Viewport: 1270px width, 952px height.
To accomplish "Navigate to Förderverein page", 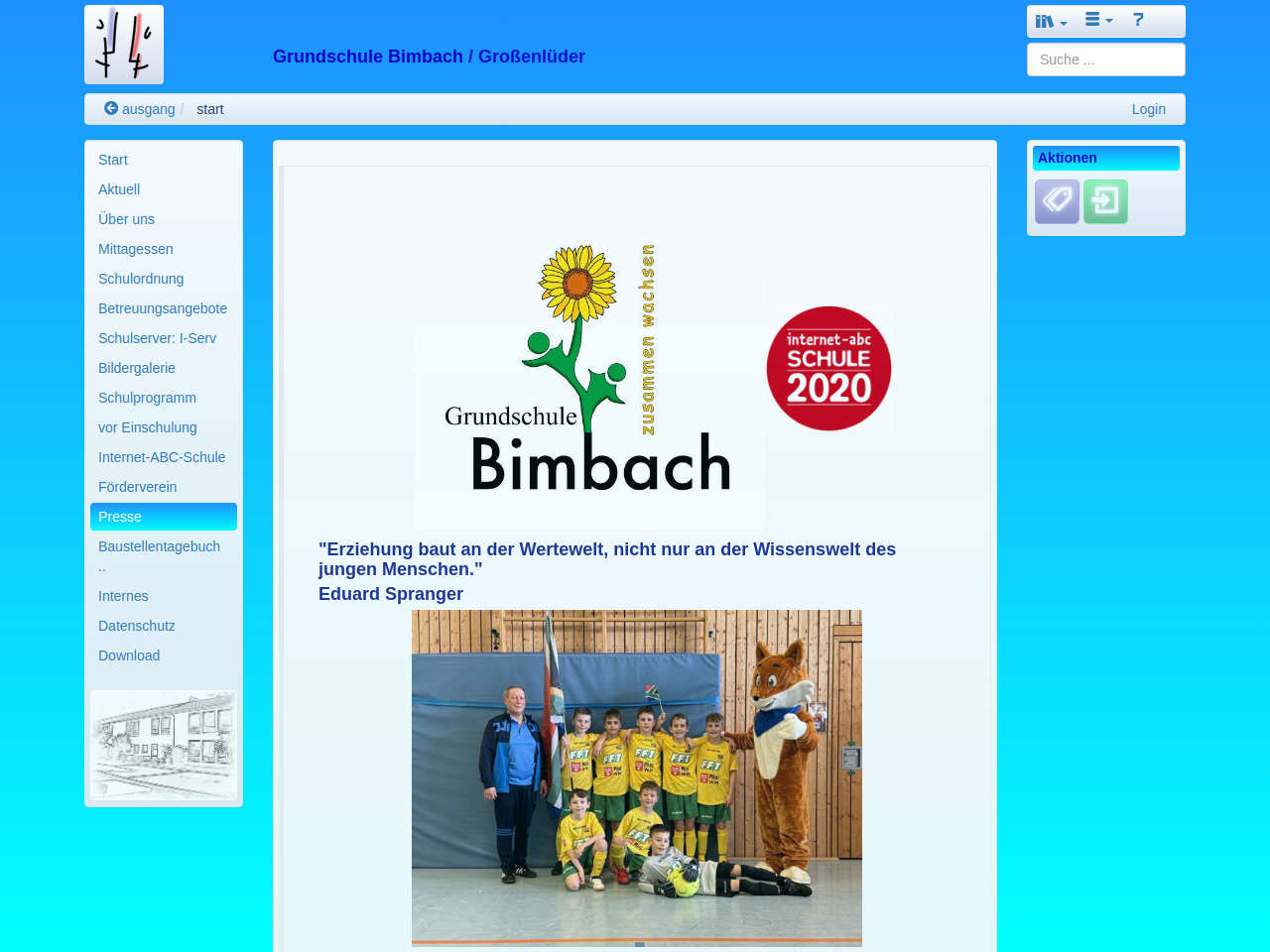I will (137, 487).
